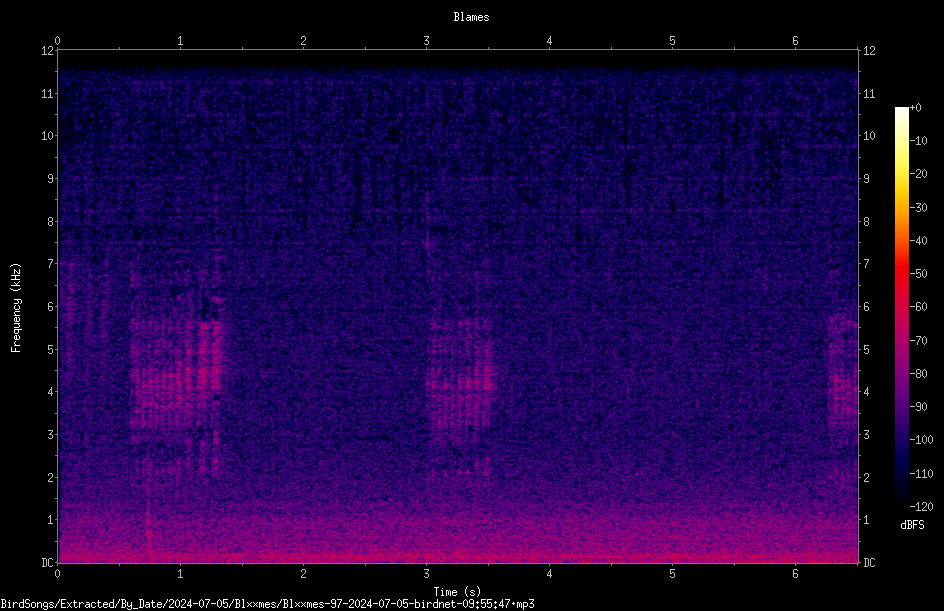The width and height of the screenshot is (944, 611).
Task: Click the partial call burst after 6 seconds
Action: click(842, 373)
